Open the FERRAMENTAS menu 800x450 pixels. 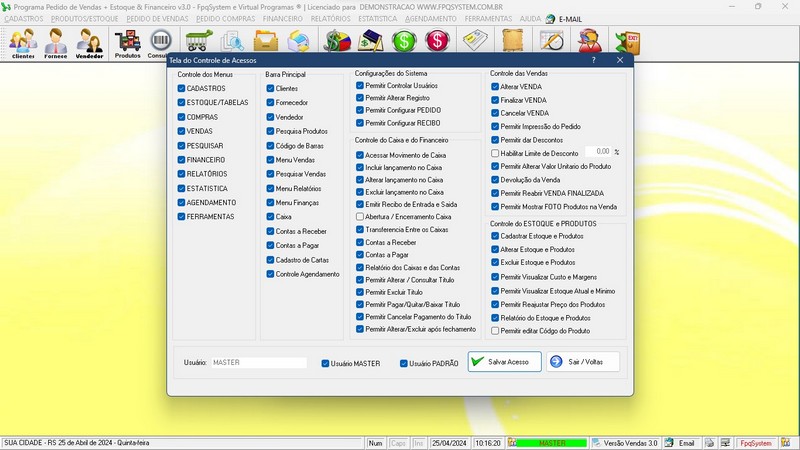pyautogui.click(x=488, y=19)
